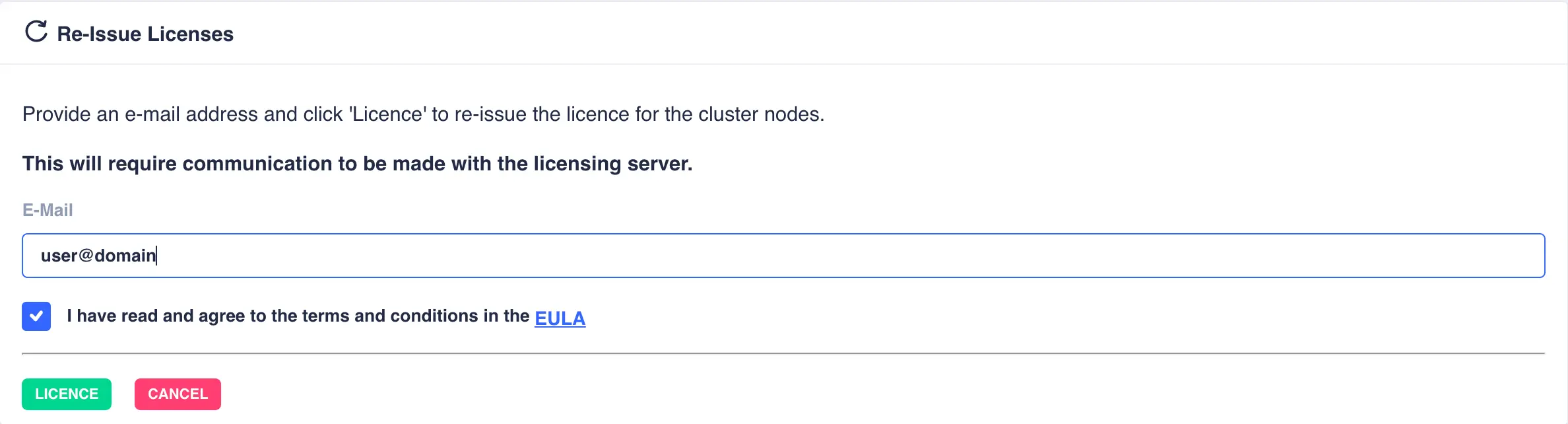The image size is (1568, 424).
Task: Open the EULA link
Action: click(560, 318)
